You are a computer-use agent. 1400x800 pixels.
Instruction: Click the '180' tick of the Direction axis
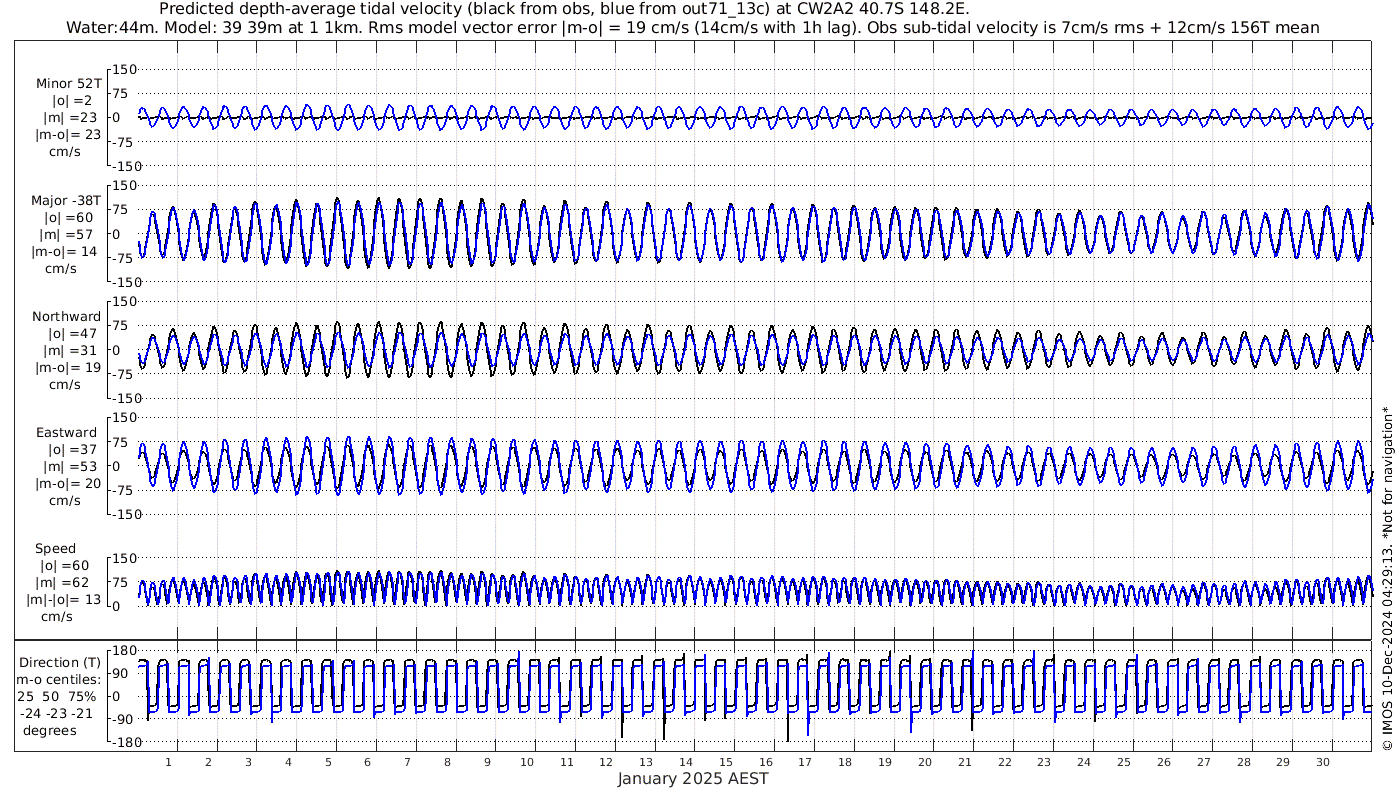point(124,651)
